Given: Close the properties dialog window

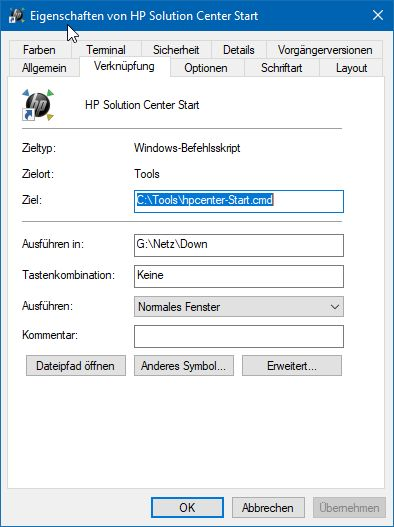Looking at the screenshot, I should (378, 15).
